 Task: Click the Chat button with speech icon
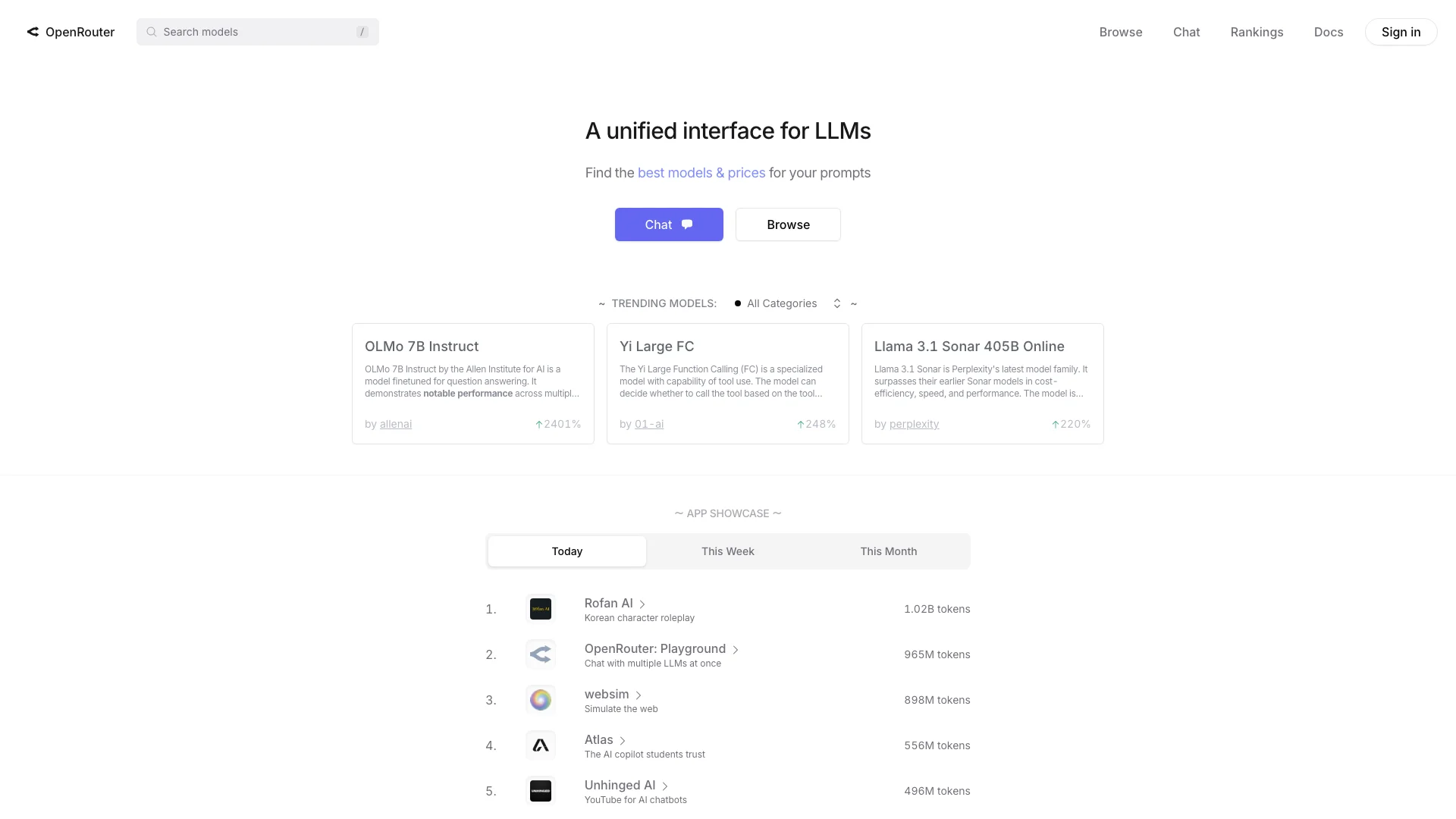coord(669,224)
